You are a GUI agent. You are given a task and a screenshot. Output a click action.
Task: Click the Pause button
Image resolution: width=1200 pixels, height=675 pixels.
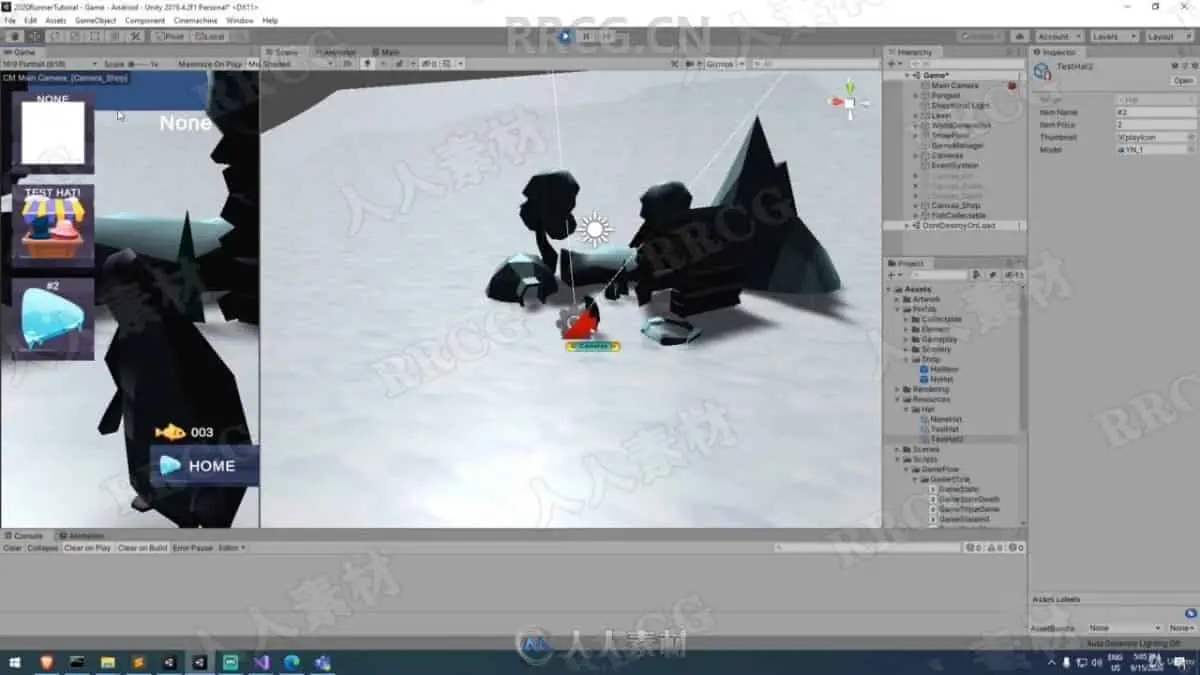[586, 36]
